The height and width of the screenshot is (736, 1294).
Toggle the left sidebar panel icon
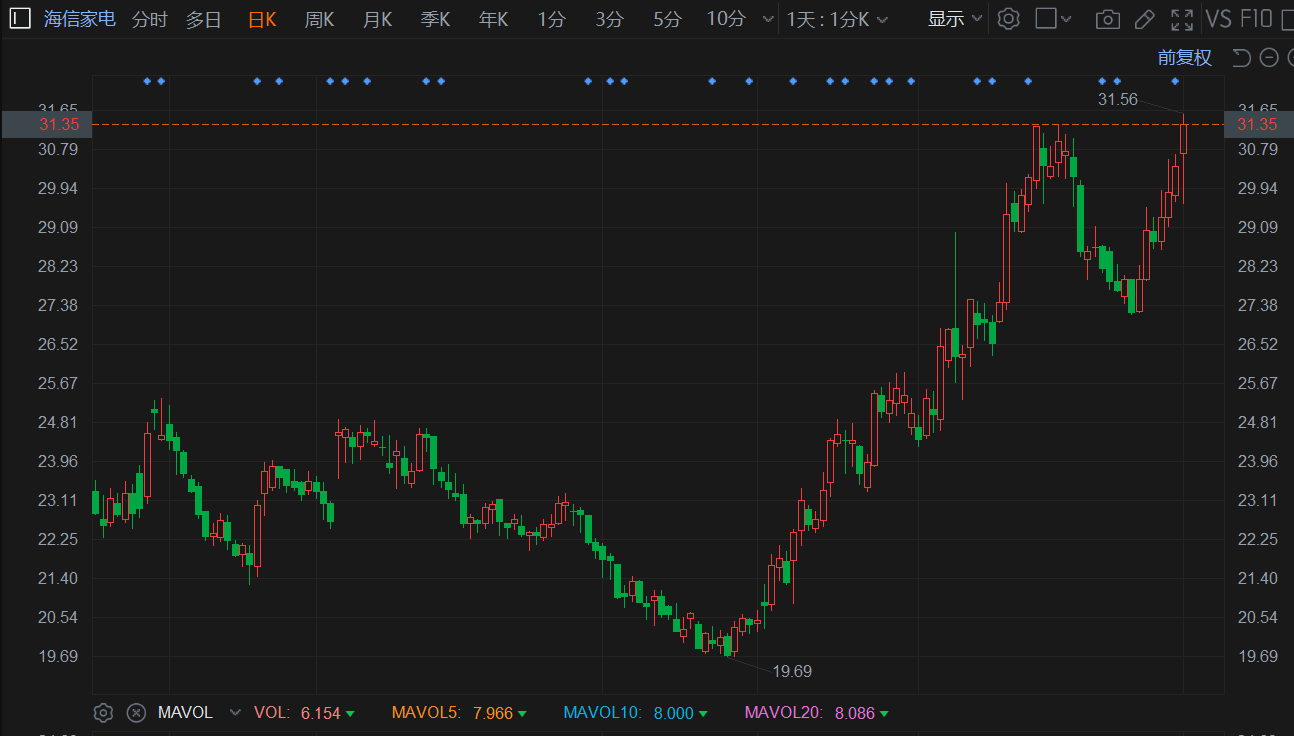(20, 19)
